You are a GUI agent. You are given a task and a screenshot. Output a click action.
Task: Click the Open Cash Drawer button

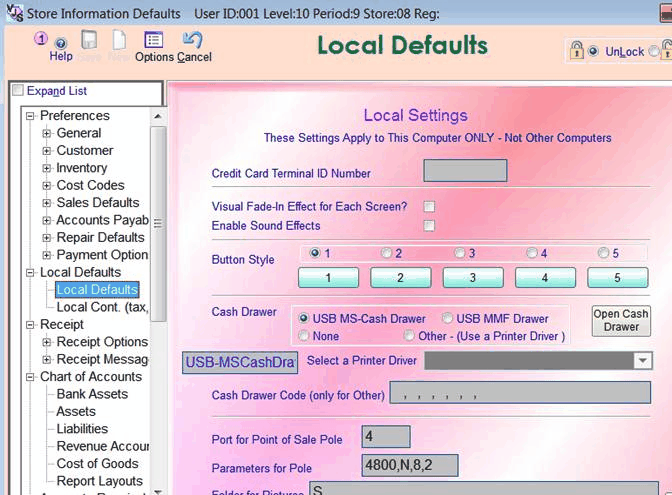[x=621, y=321]
